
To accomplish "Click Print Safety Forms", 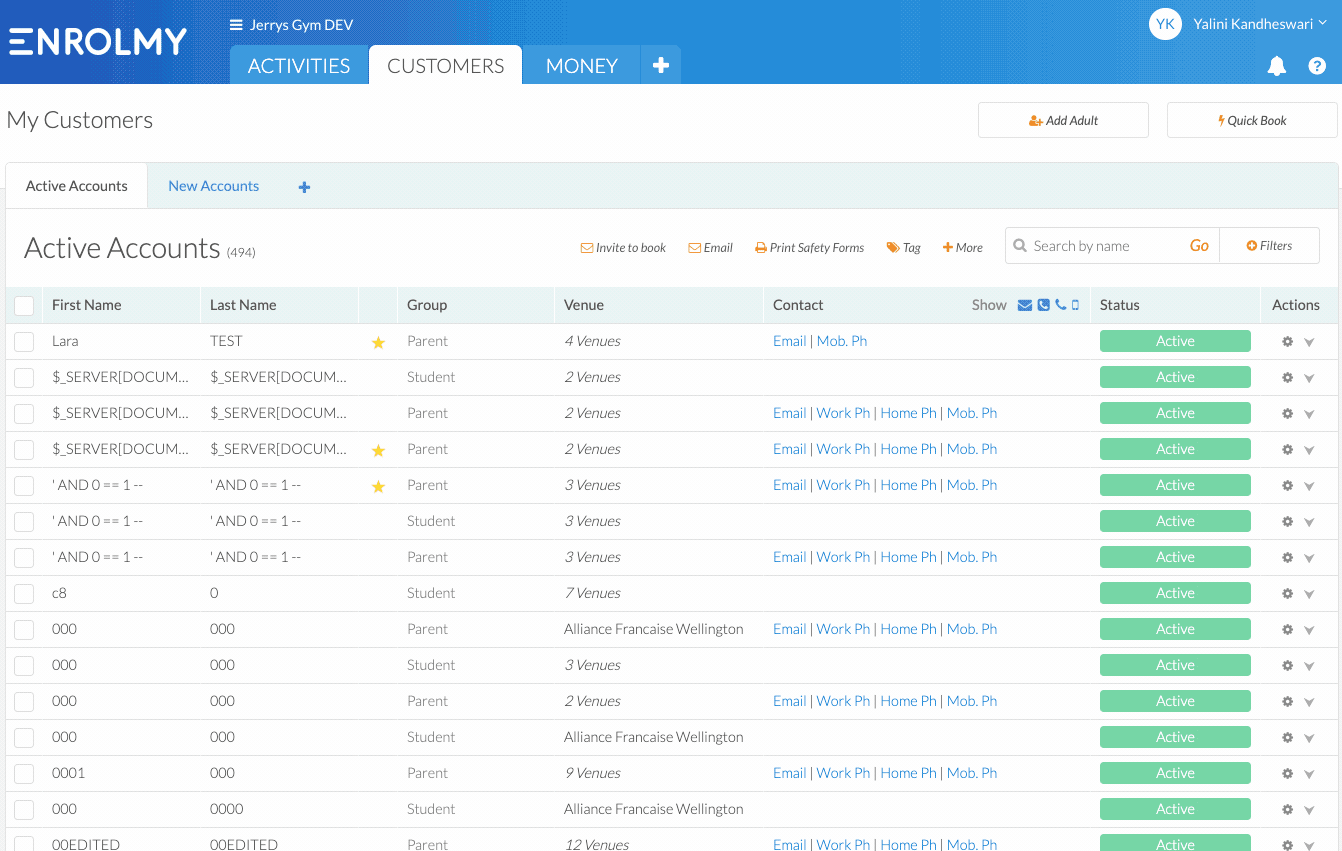I will click(809, 247).
